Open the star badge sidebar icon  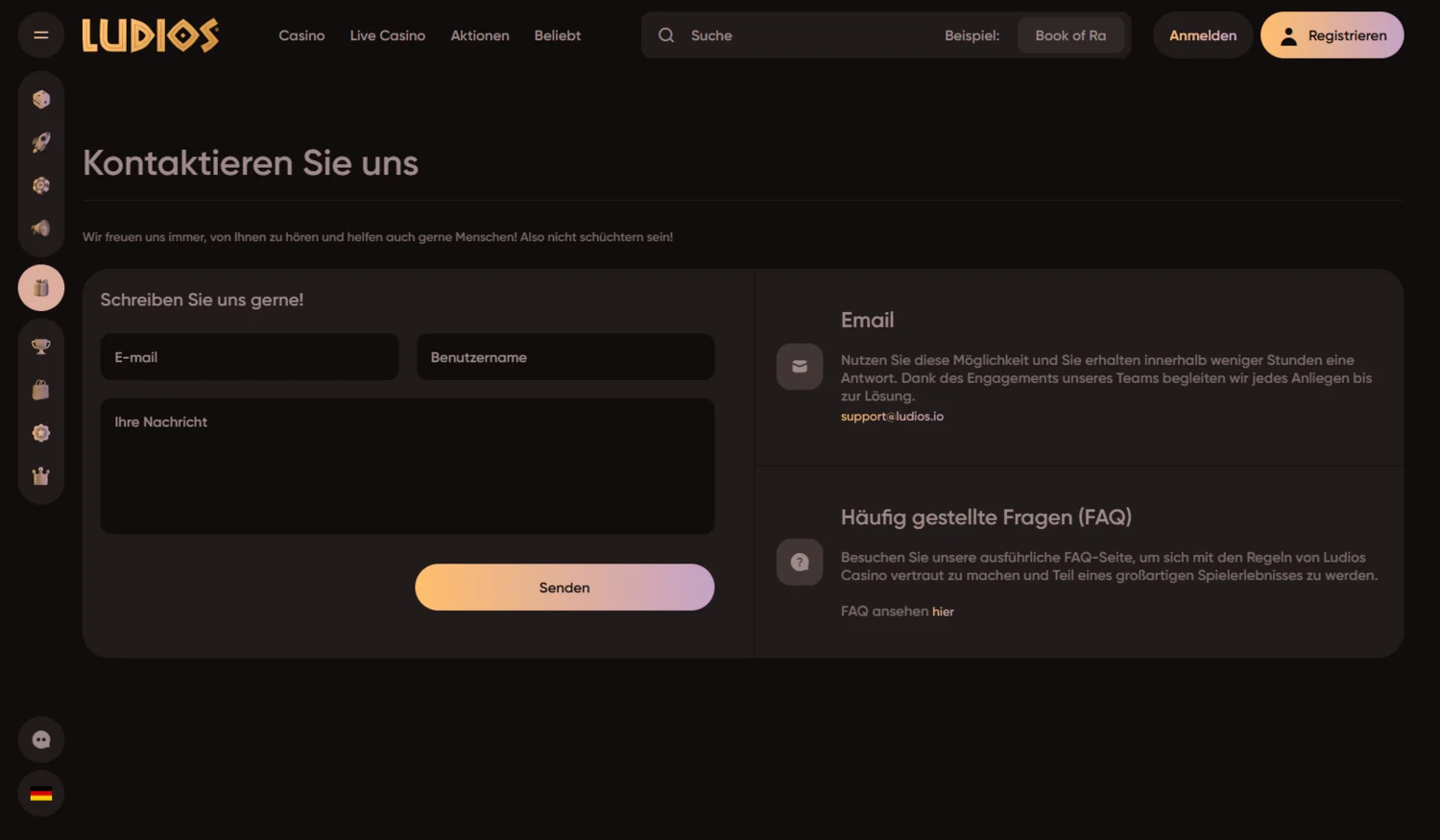click(x=41, y=433)
